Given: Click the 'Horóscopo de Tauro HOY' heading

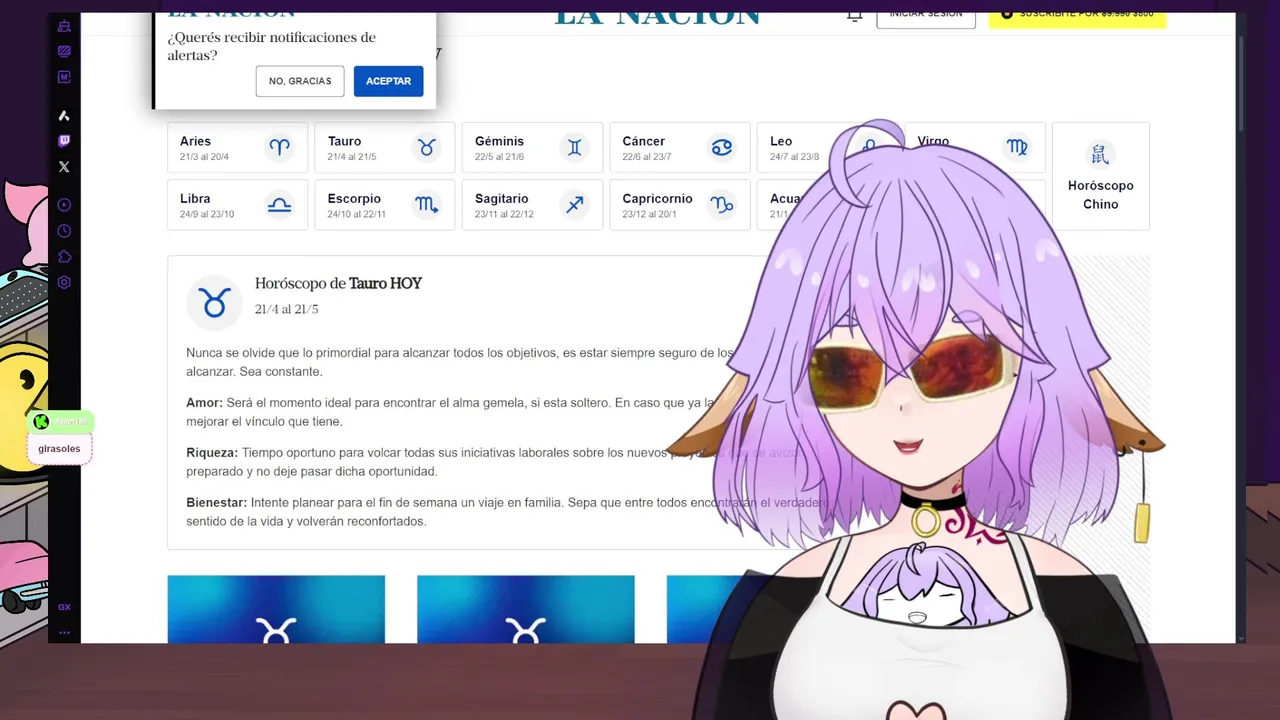Looking at the screenshot, I should tap(338, 284).
